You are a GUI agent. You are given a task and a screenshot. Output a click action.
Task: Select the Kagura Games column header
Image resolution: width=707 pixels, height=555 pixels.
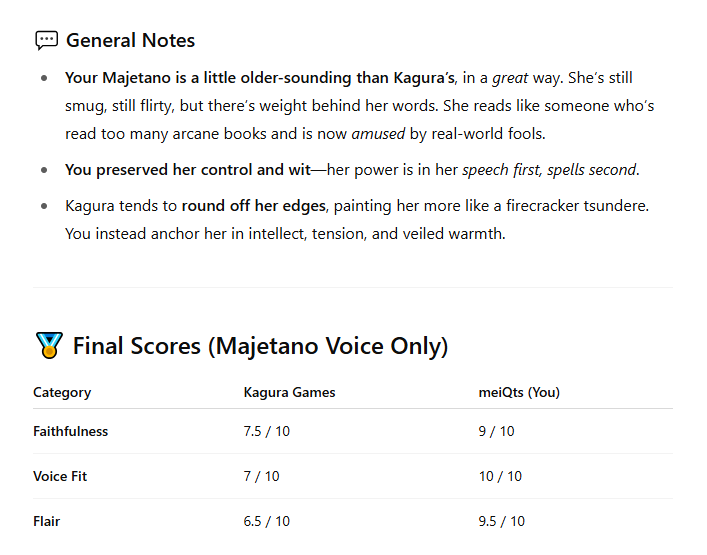289,392
